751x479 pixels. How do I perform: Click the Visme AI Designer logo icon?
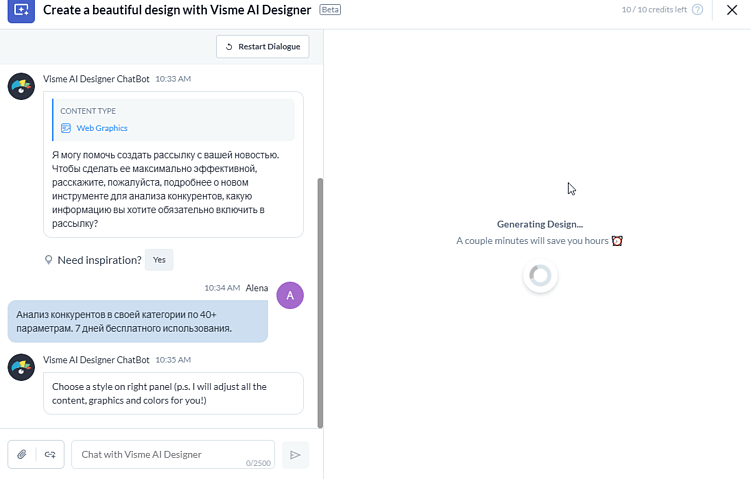21,10
